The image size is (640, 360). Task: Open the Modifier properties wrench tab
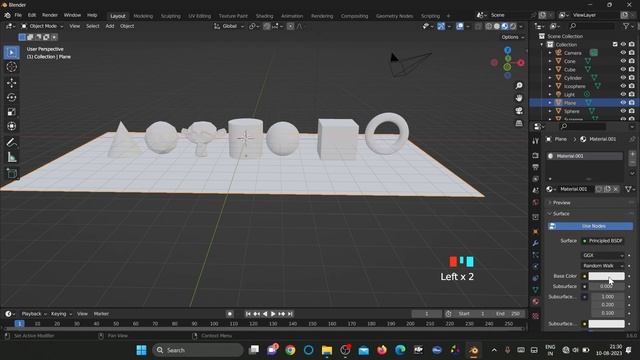tap(536, 243)
